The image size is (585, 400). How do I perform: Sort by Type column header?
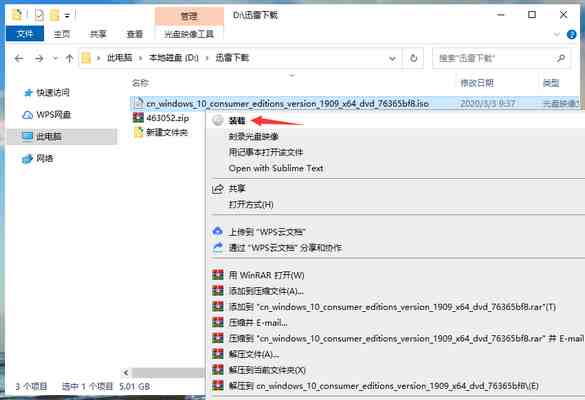[551, 83]
